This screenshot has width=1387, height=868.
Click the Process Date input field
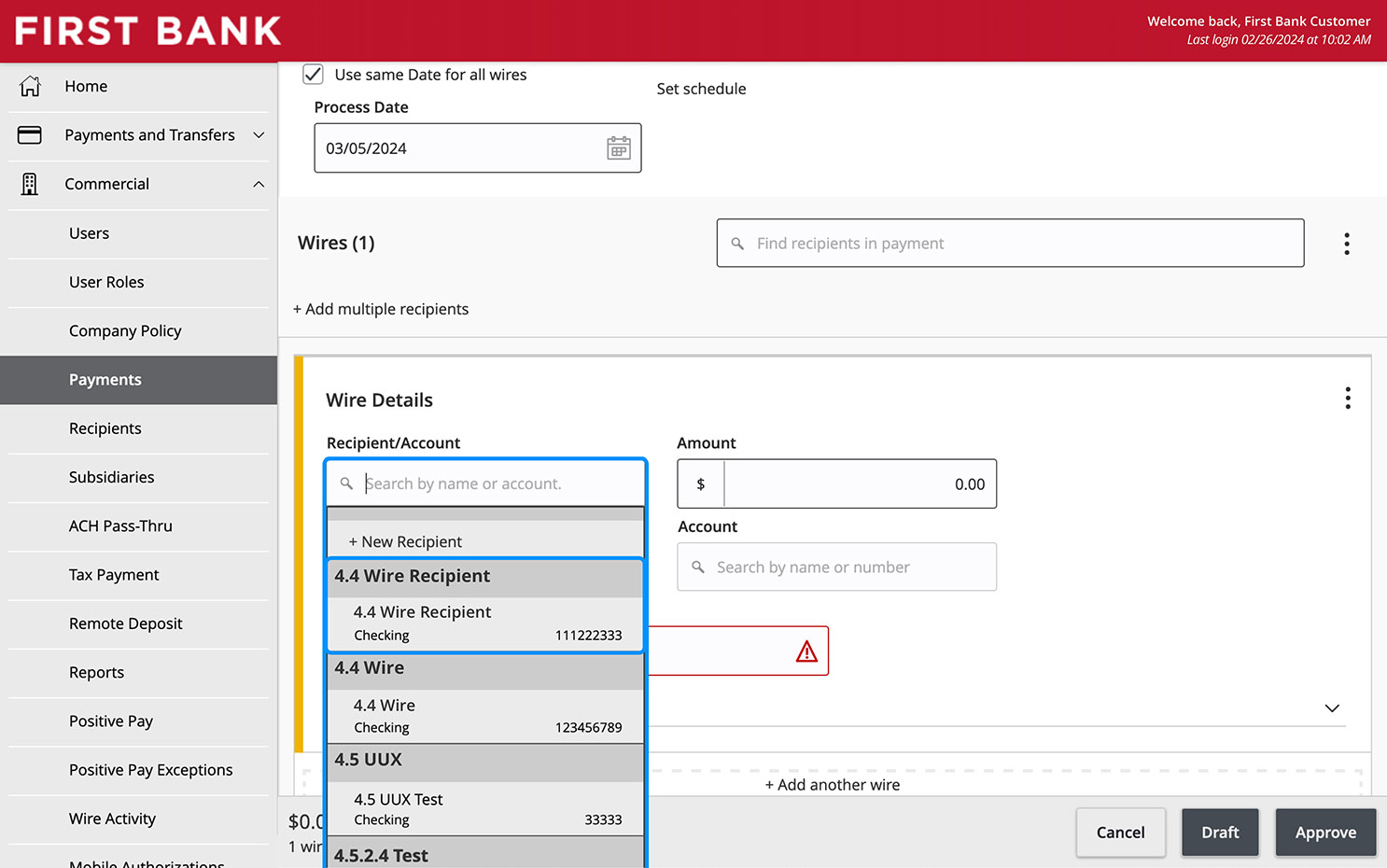478,147
